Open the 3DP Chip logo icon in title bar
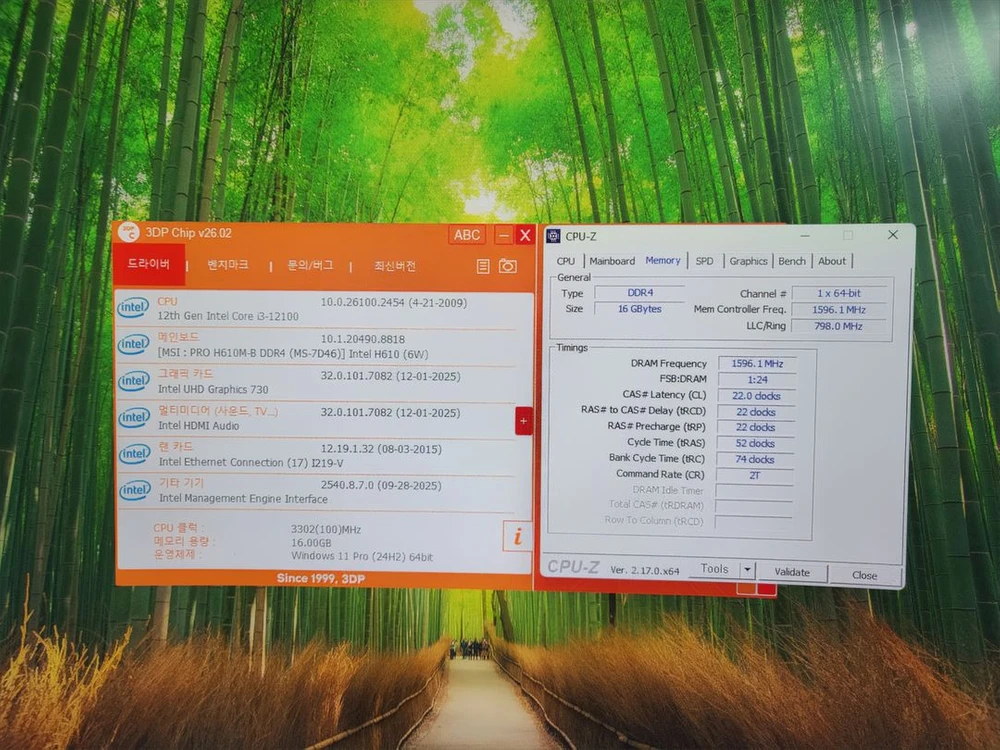 tap(129, 233)
